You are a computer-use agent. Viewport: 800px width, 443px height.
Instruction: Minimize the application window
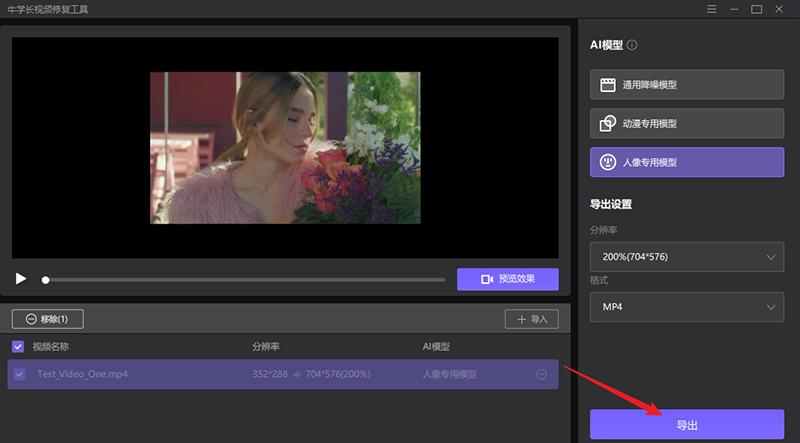pyautogui.click(x=734, y=9)
